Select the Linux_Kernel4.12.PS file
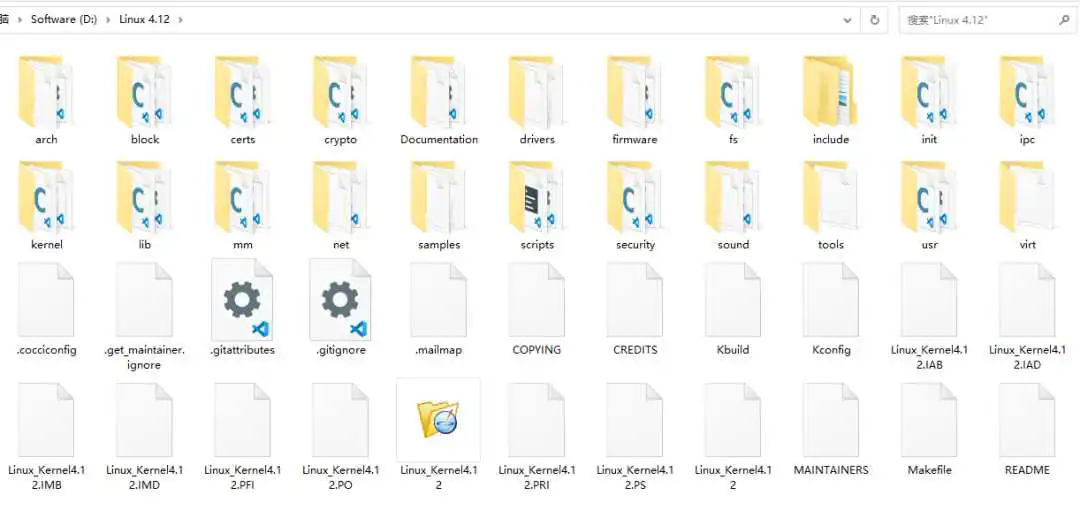Viewport: 1080px width, 526px height. pyautogui.click(x=634, y=435)
